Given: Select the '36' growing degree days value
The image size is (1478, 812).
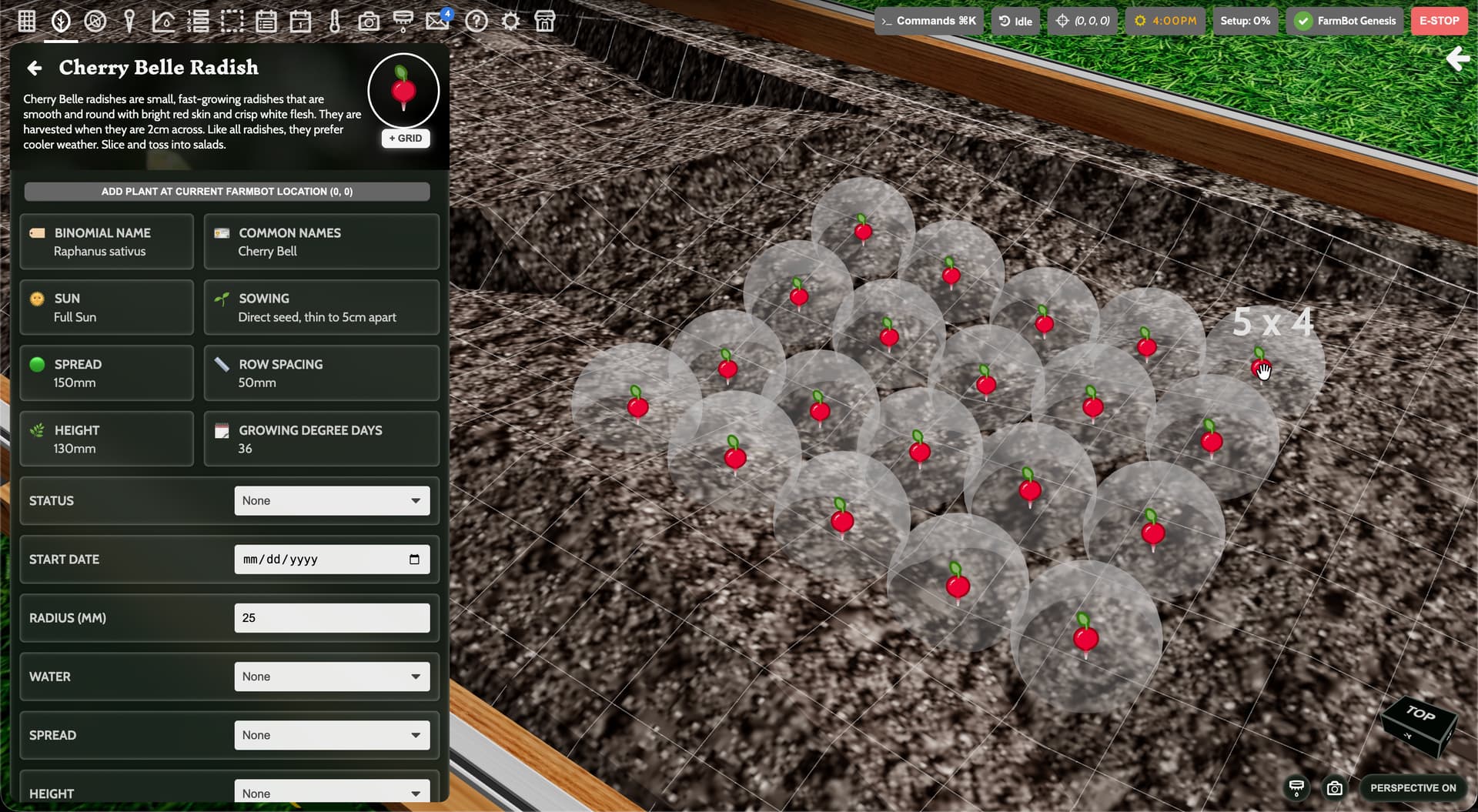Looking at the screenshot, I should point(245,449).
